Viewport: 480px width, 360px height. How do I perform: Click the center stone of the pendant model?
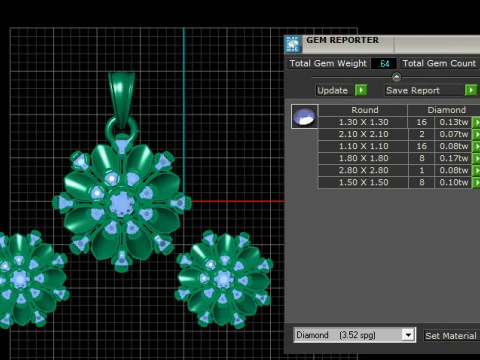[122, 203]
